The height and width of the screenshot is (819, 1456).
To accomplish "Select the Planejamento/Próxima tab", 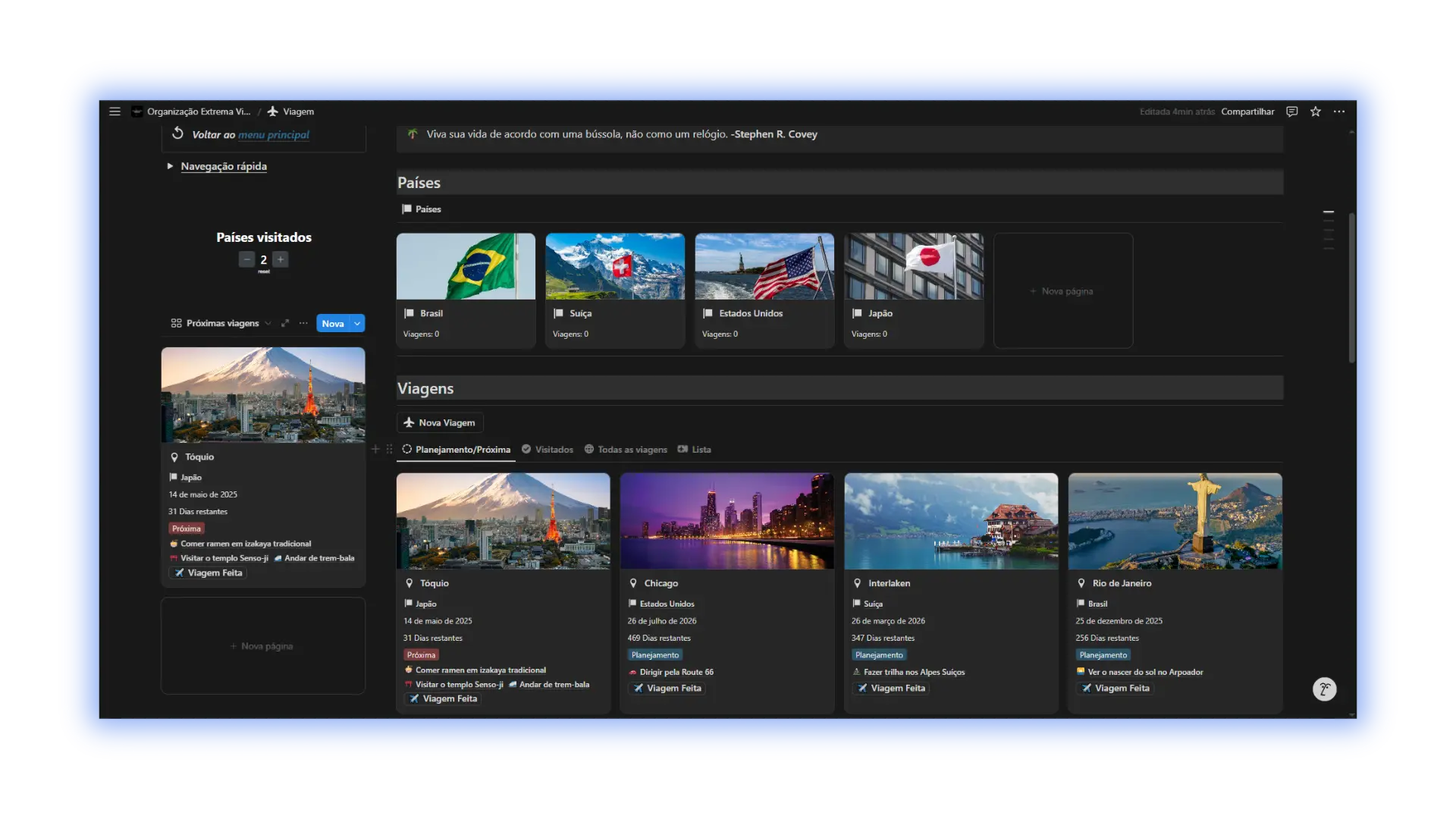I will tap(456, 450).
